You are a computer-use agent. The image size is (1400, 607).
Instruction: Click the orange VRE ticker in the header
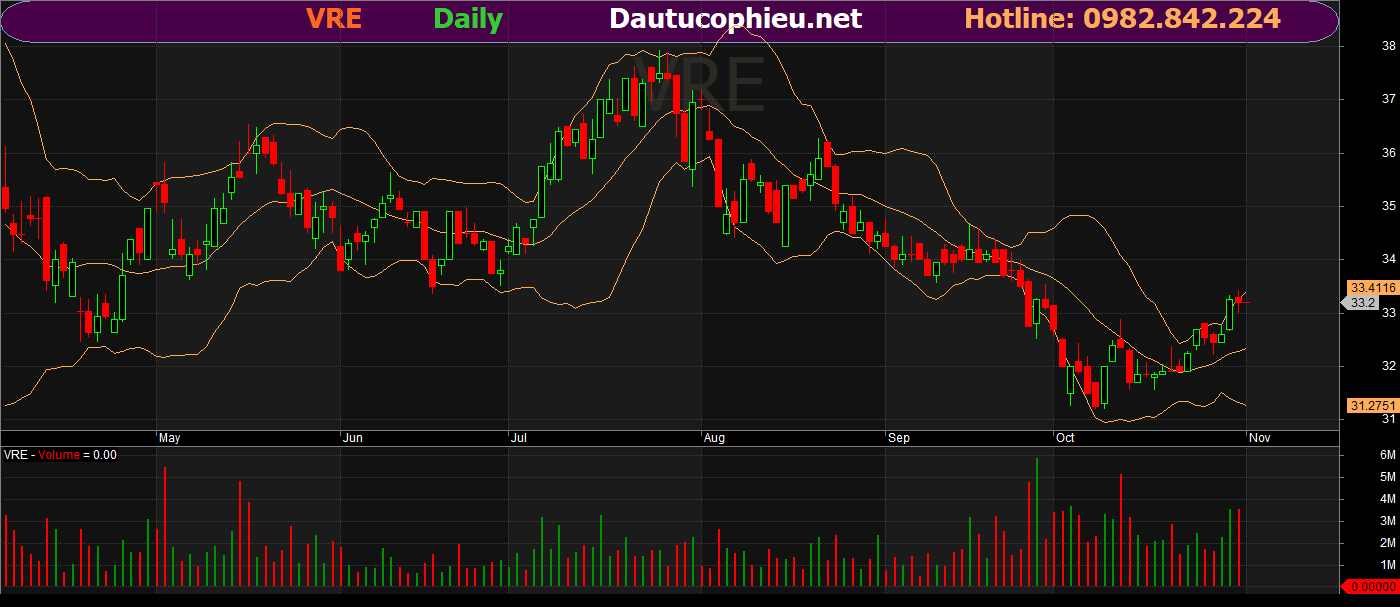pos(334,18)
